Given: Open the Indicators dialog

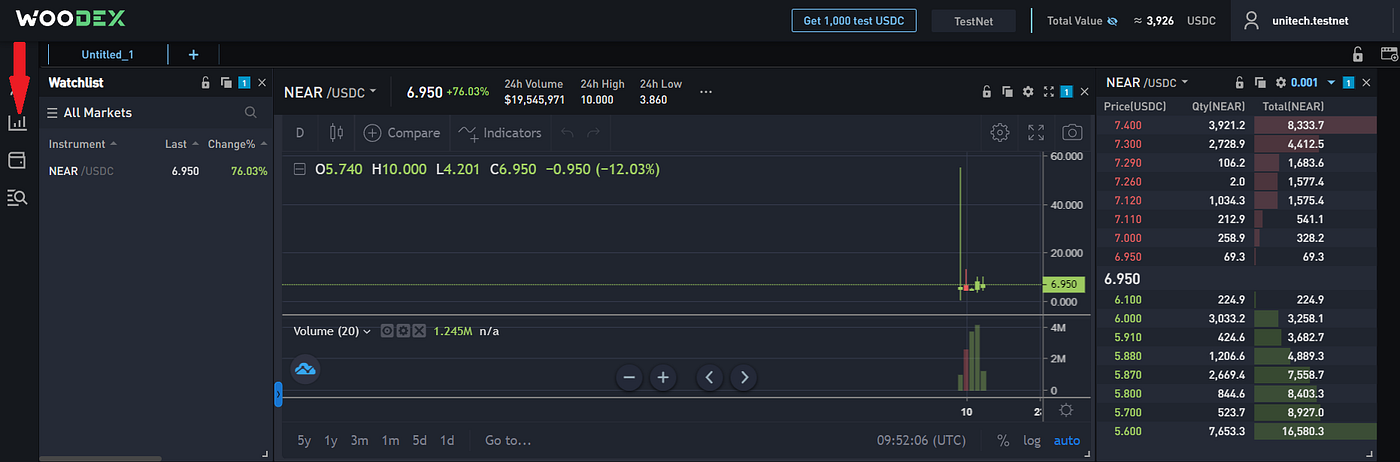Looking at the screenshot, I should point(499,132).
